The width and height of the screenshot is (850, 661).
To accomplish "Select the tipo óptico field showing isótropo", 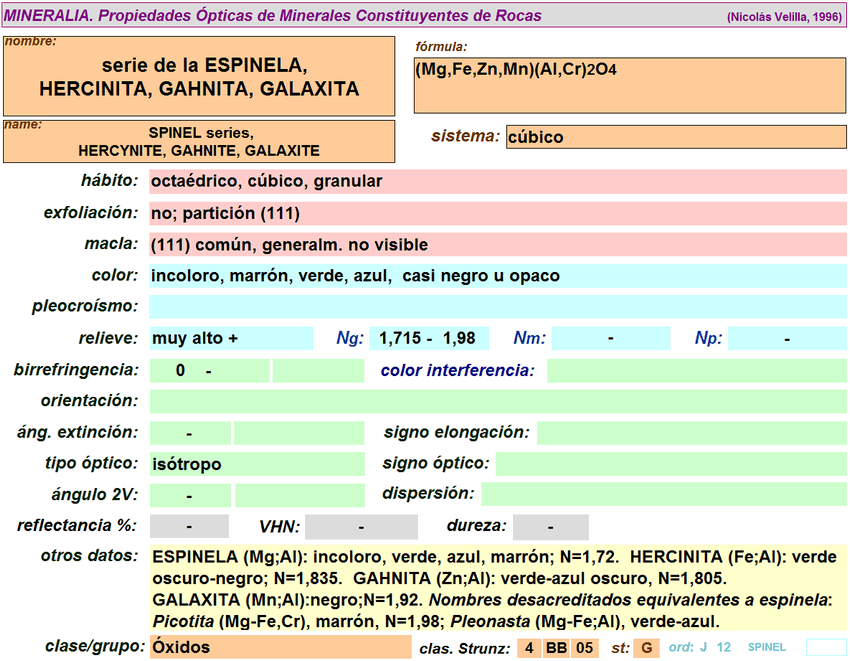I will (x=256, y=464).
